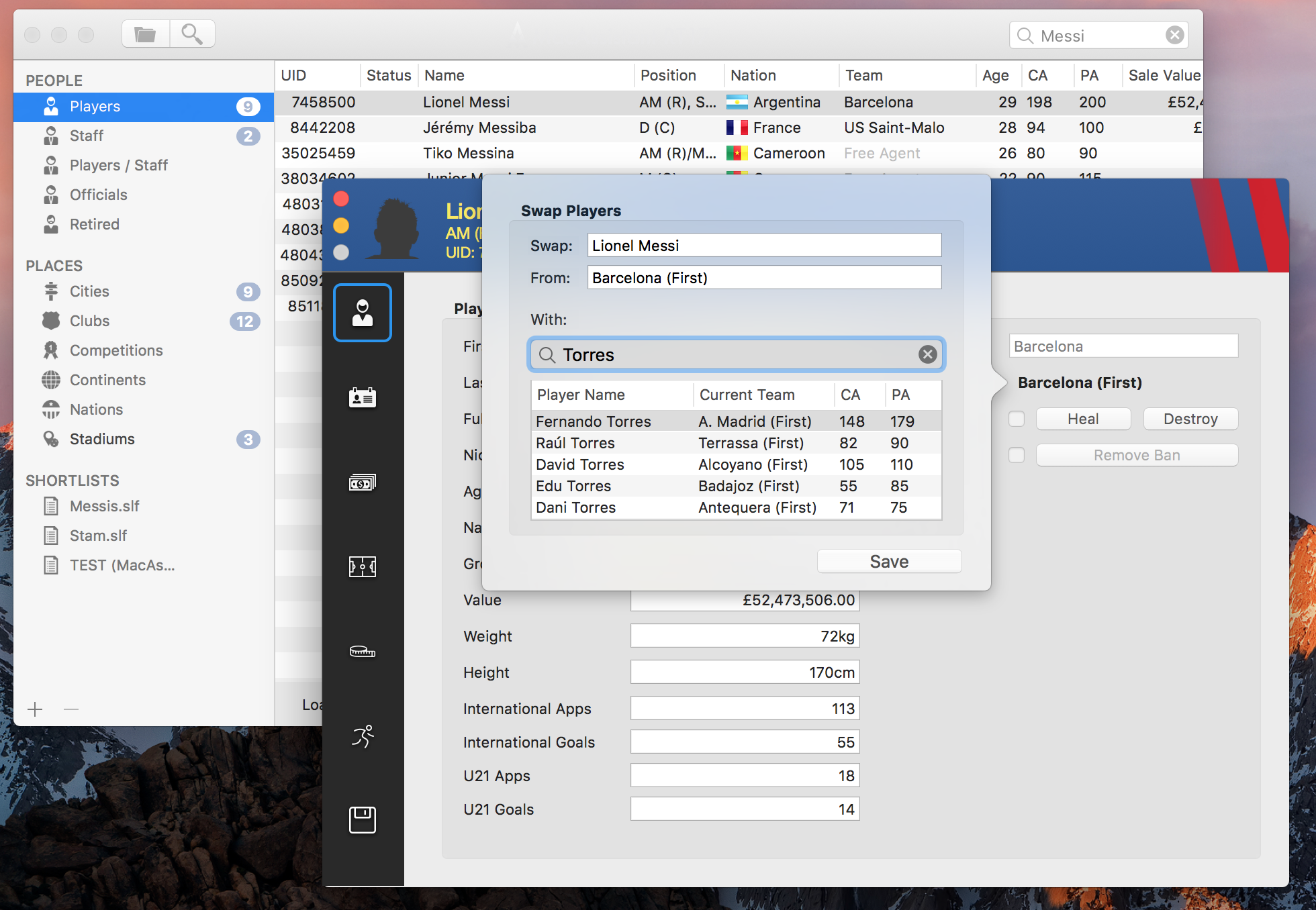The image size is (1316, 910).
Task: Open Clubs under Places
Action: (x=144, y=321)
